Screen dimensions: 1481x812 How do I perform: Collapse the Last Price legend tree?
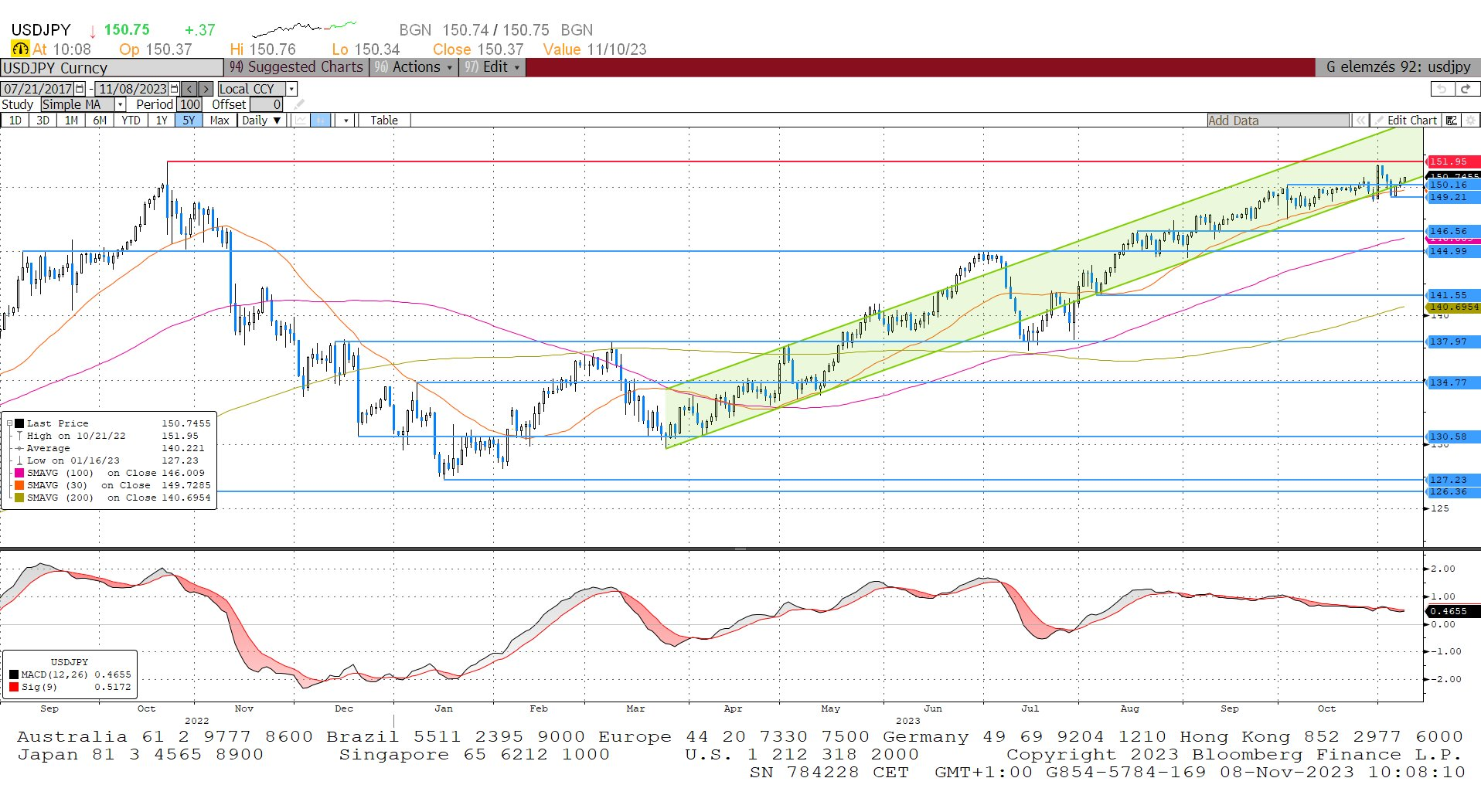(9, 423)
